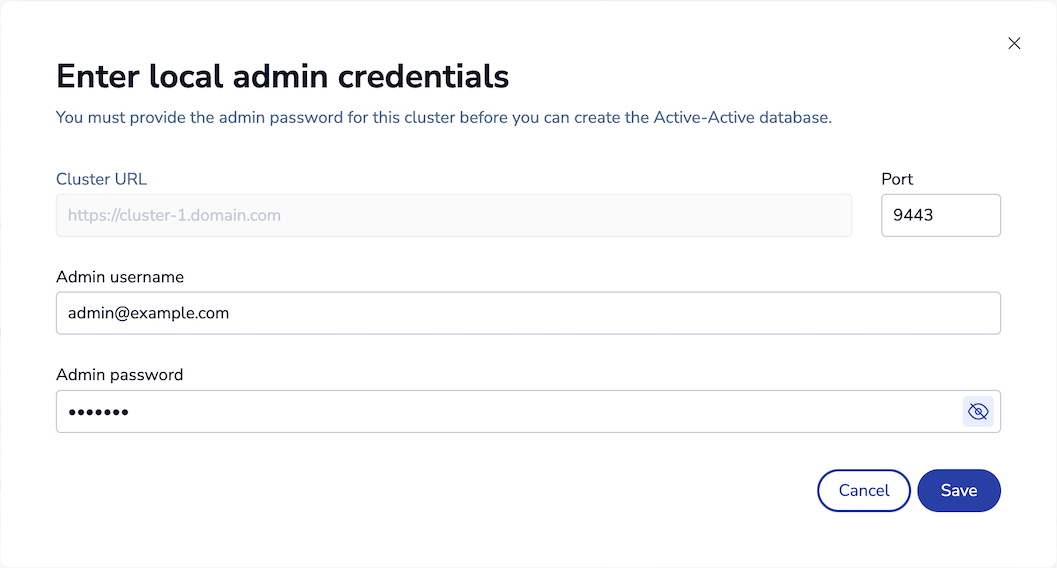Focus the Port input field
The width and height of the screenshot is (1057, 568).
pyautogui.click(x=940, y=215)
